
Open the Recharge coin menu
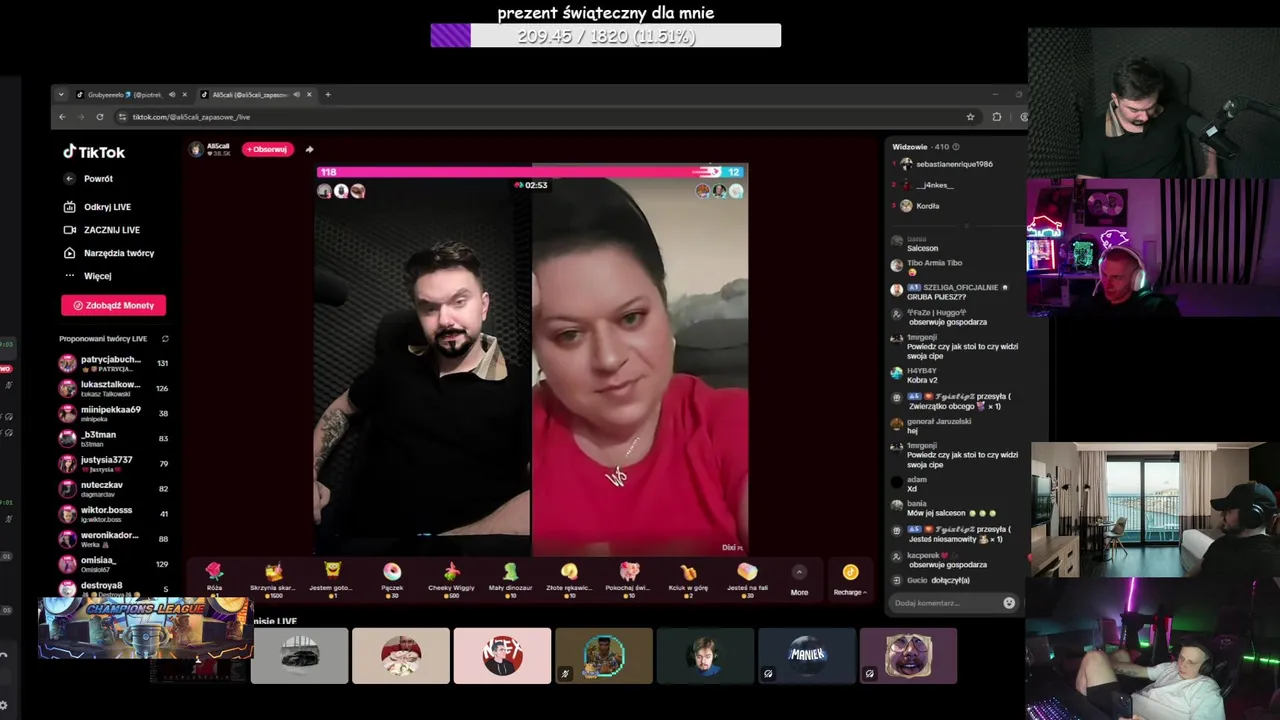(850, 578)
